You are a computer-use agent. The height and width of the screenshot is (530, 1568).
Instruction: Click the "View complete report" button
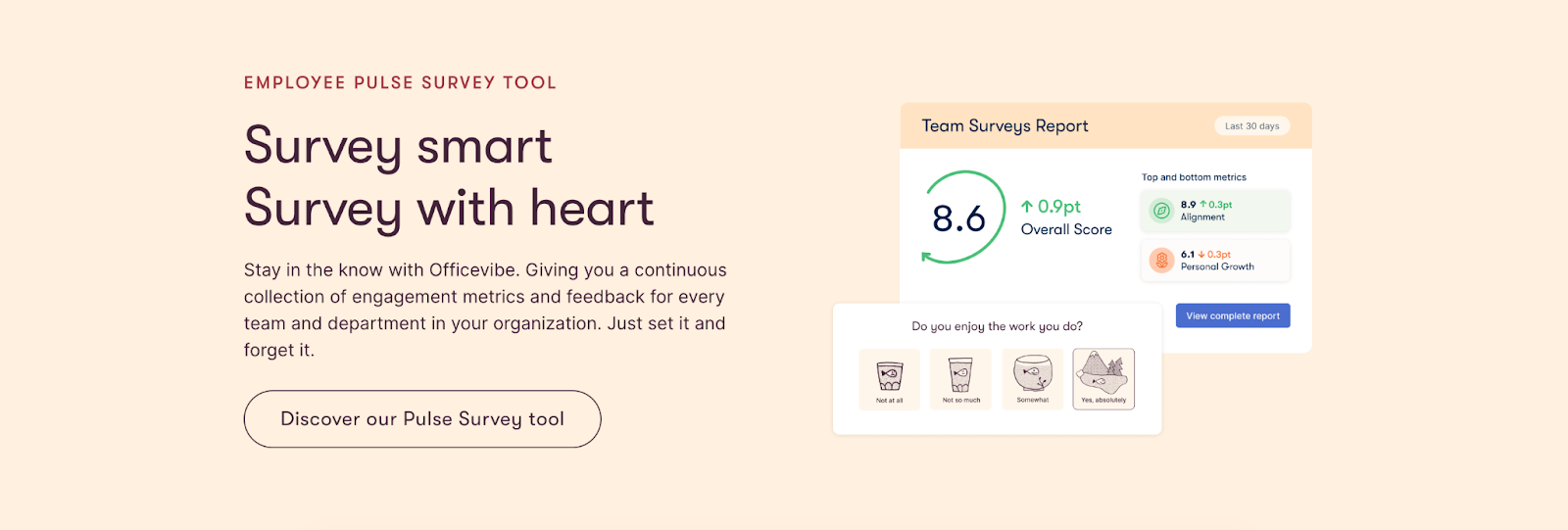pos(1233,315)
